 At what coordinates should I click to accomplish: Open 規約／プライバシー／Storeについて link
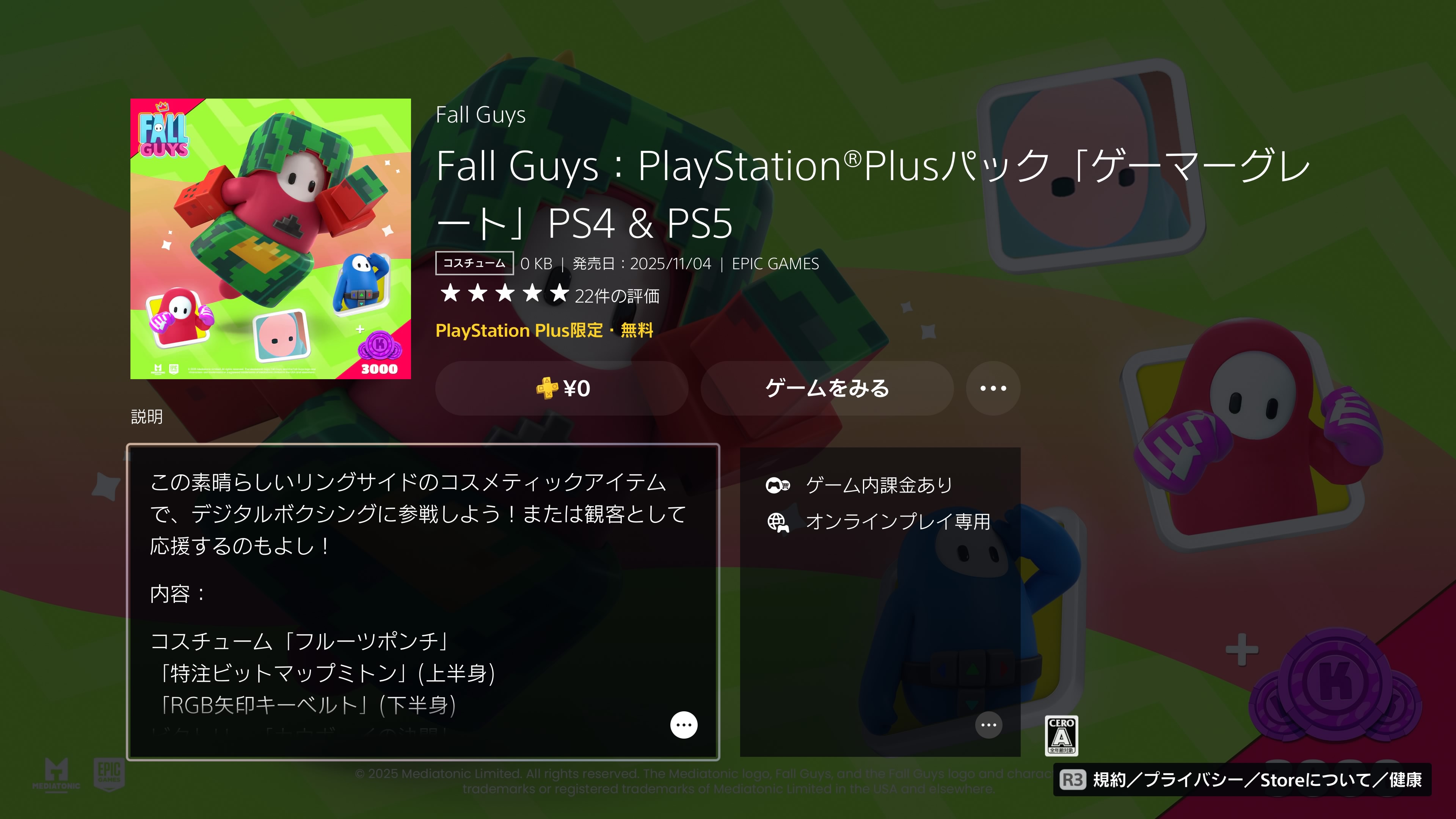point(1257,780)
